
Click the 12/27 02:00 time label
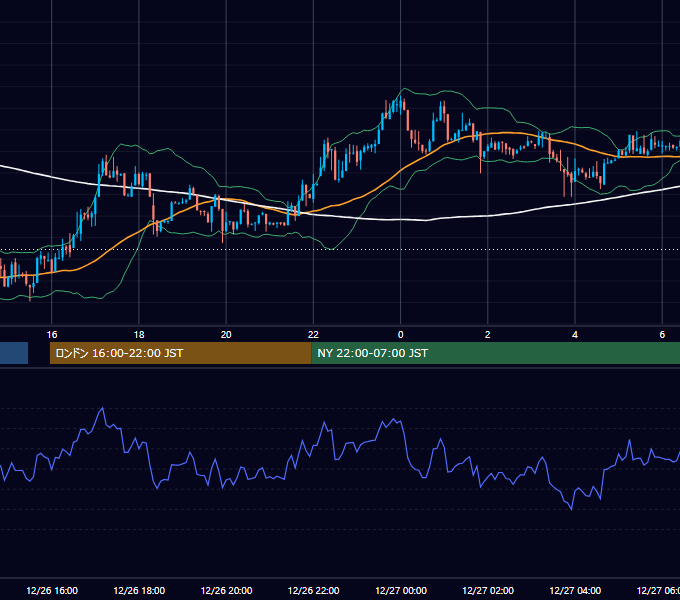(488, 590)
